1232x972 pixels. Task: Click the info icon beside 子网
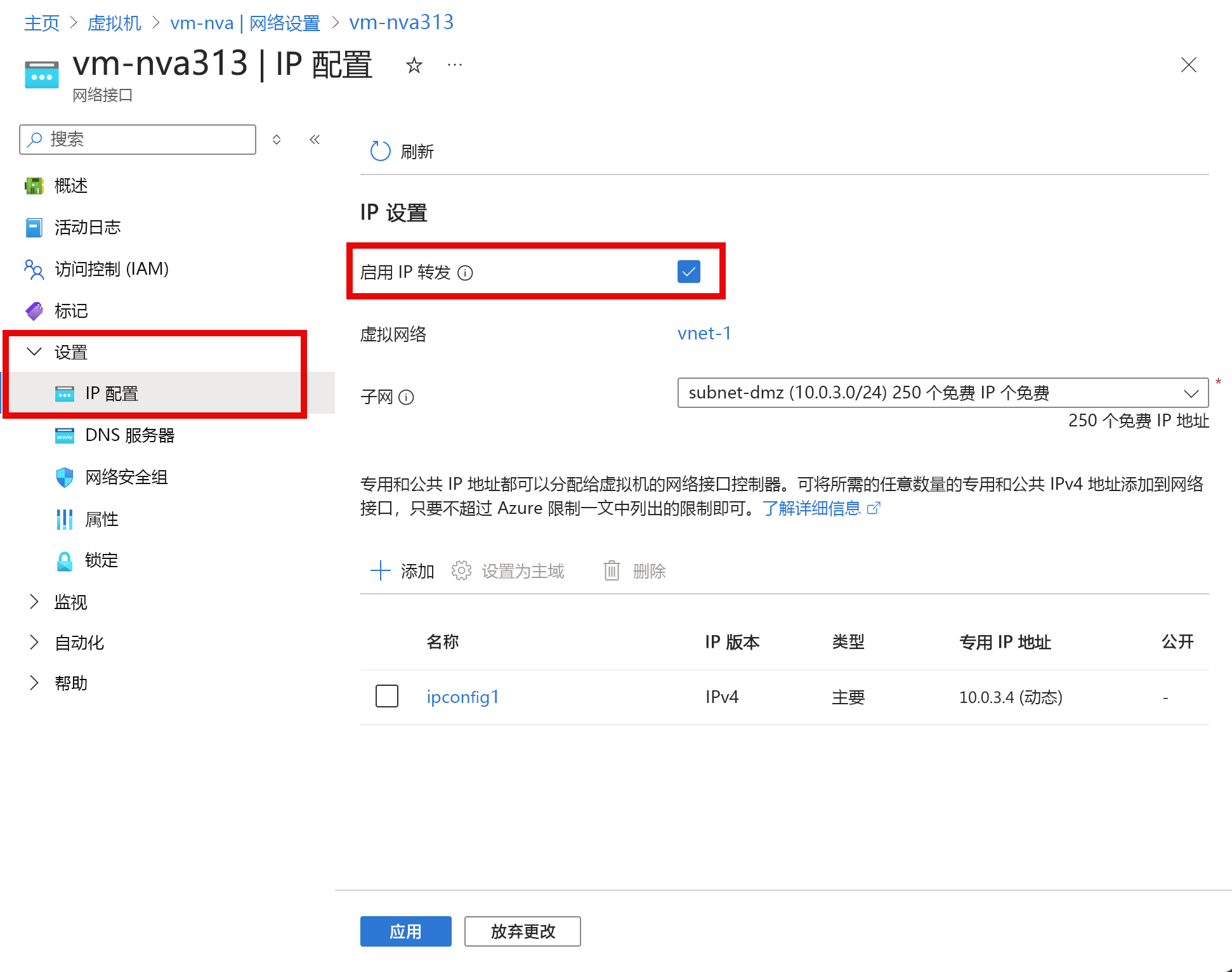[x=406, y=397]
